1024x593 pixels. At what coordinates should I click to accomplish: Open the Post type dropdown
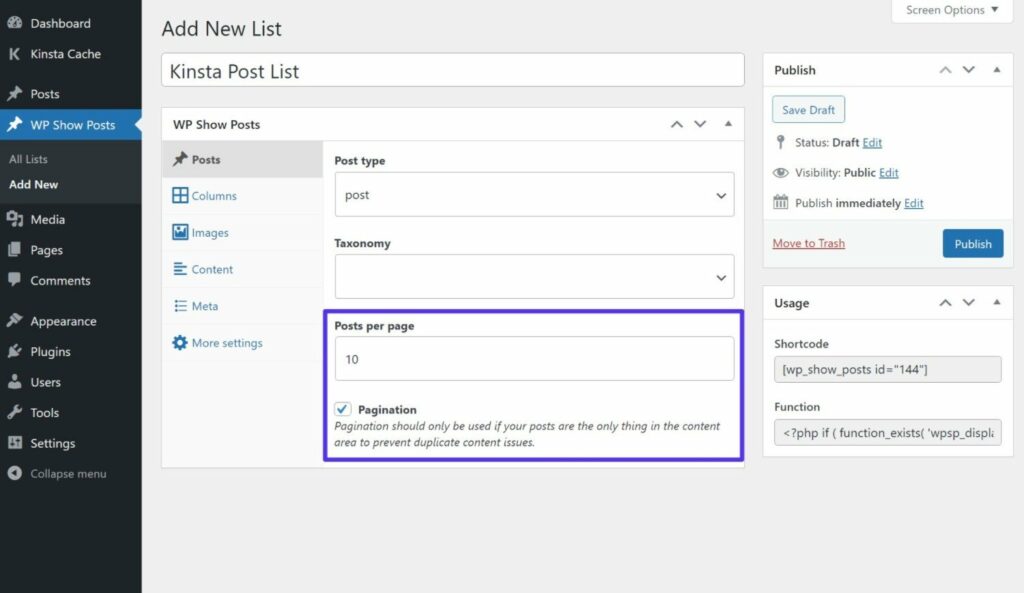(x=534, y=195)
